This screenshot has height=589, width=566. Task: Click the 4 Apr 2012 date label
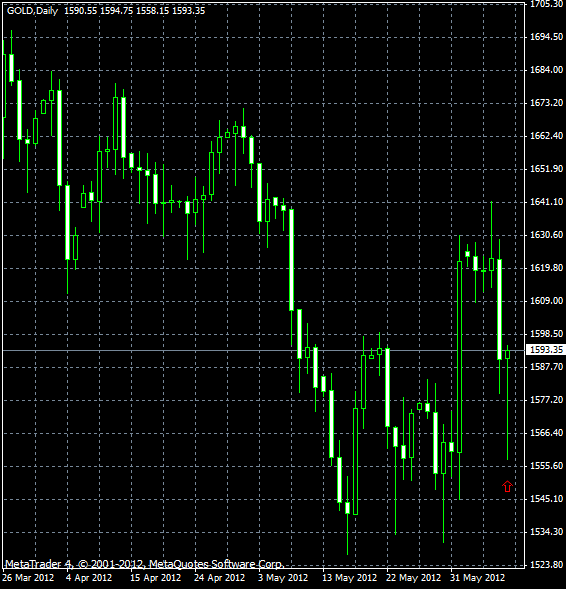(x=89, y=578)
